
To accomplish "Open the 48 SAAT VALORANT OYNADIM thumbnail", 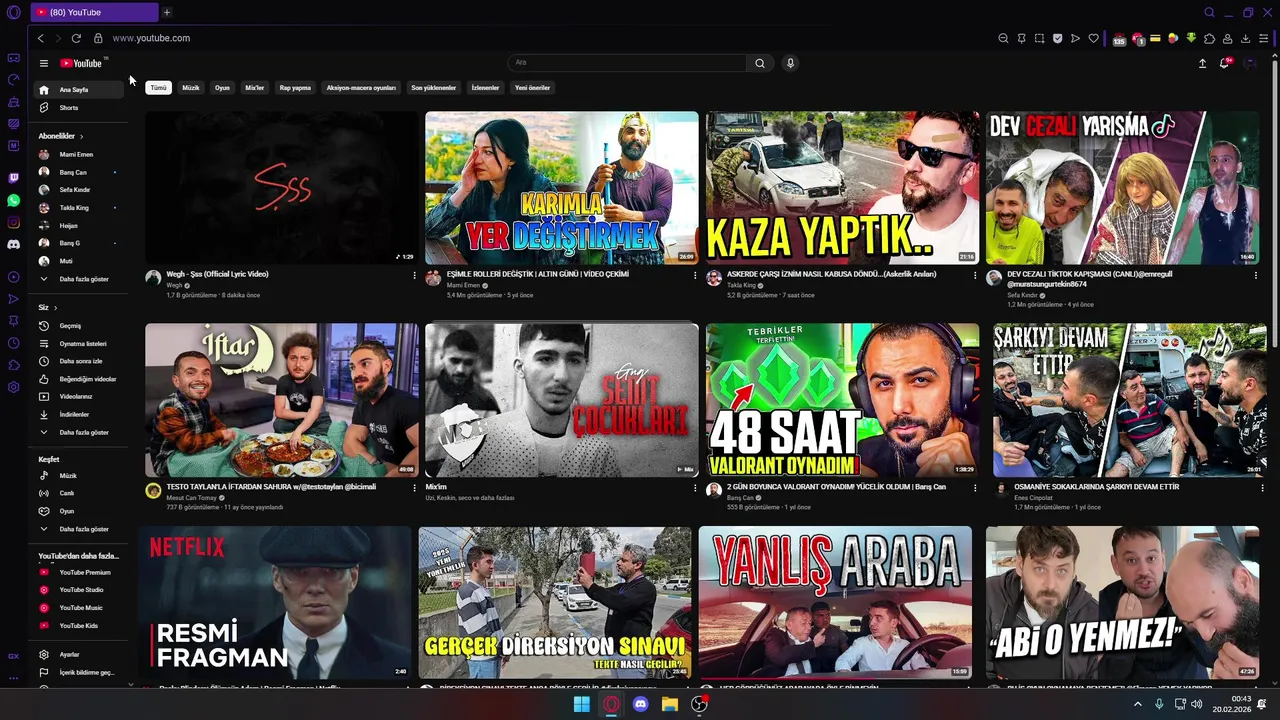I will click(x=842, y=400).
